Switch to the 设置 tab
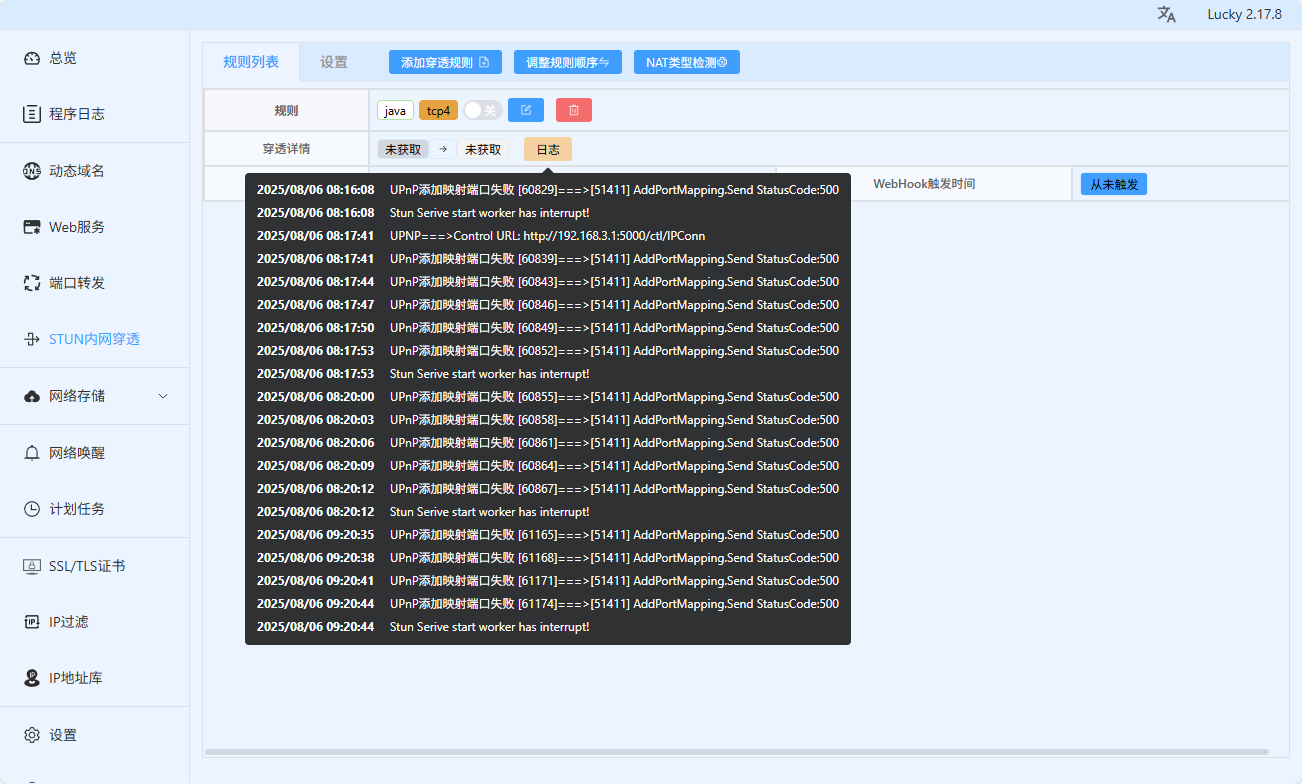This screenshot has height=784, width=1302. pyautogui.click(x=334, y=62)
